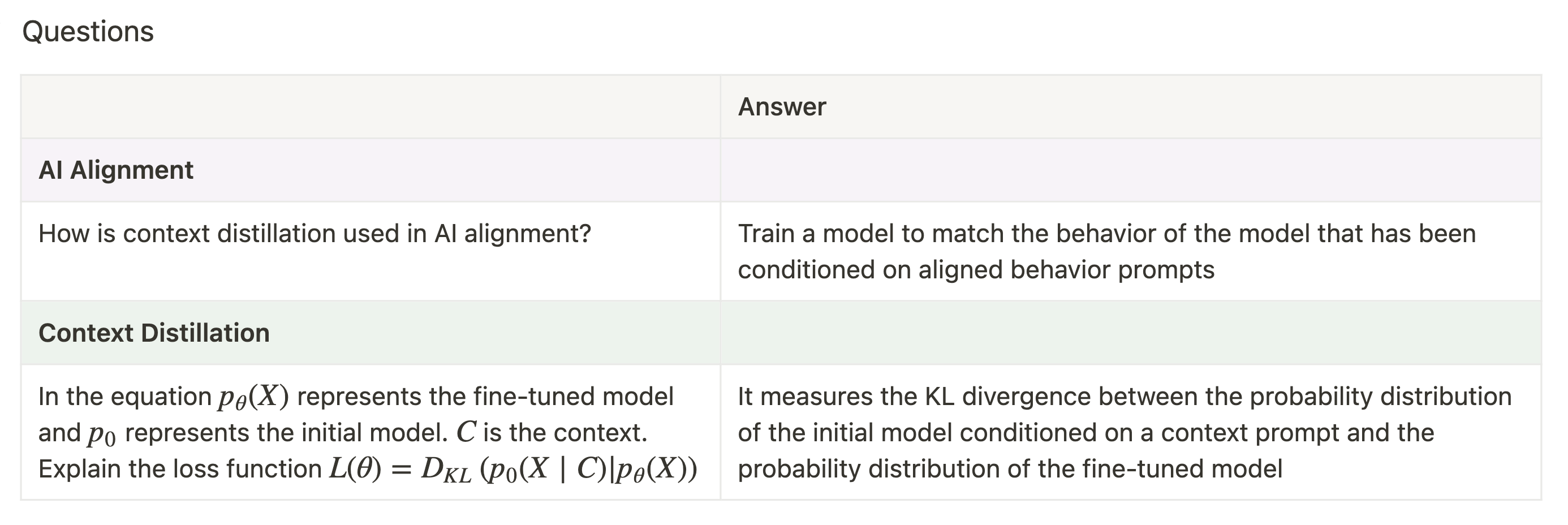The height and width of the screenshot is (525, 1568).
Task: Click the empty cell beside "AI Alignment"
Action: (1130, 170)
